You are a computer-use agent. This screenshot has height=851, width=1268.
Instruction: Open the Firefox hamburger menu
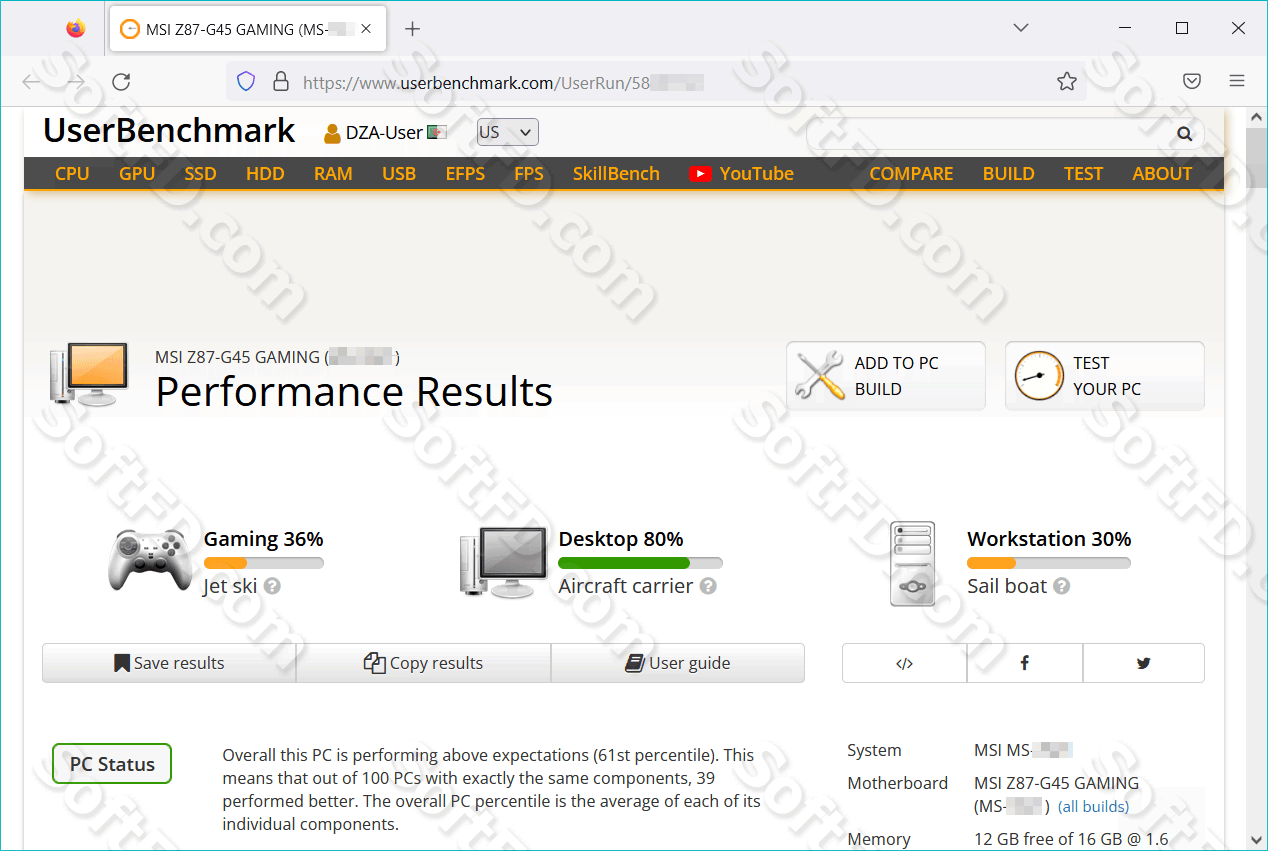1236,80
